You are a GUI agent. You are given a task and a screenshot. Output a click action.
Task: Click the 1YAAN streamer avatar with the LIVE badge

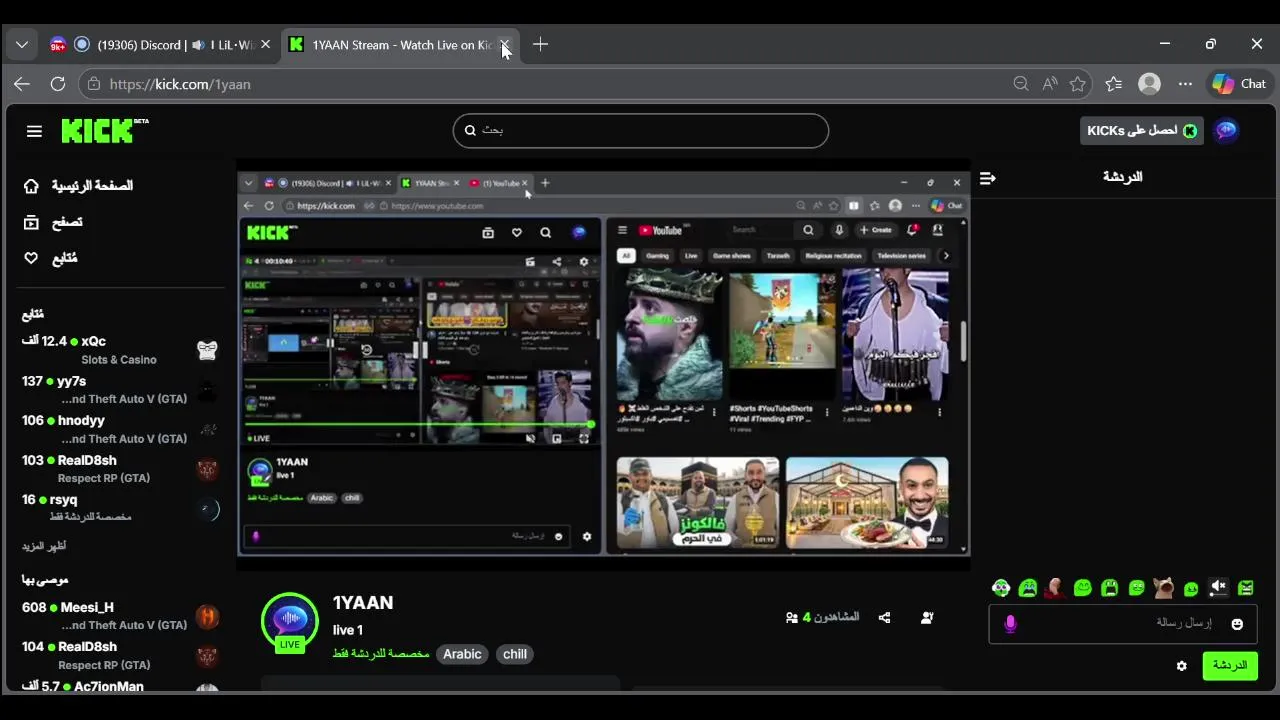290,622
